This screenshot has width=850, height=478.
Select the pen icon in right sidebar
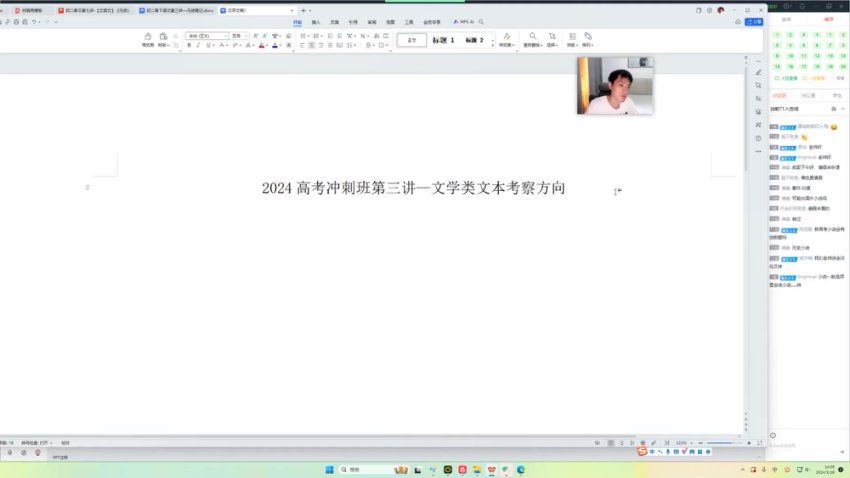pos(759,72)
